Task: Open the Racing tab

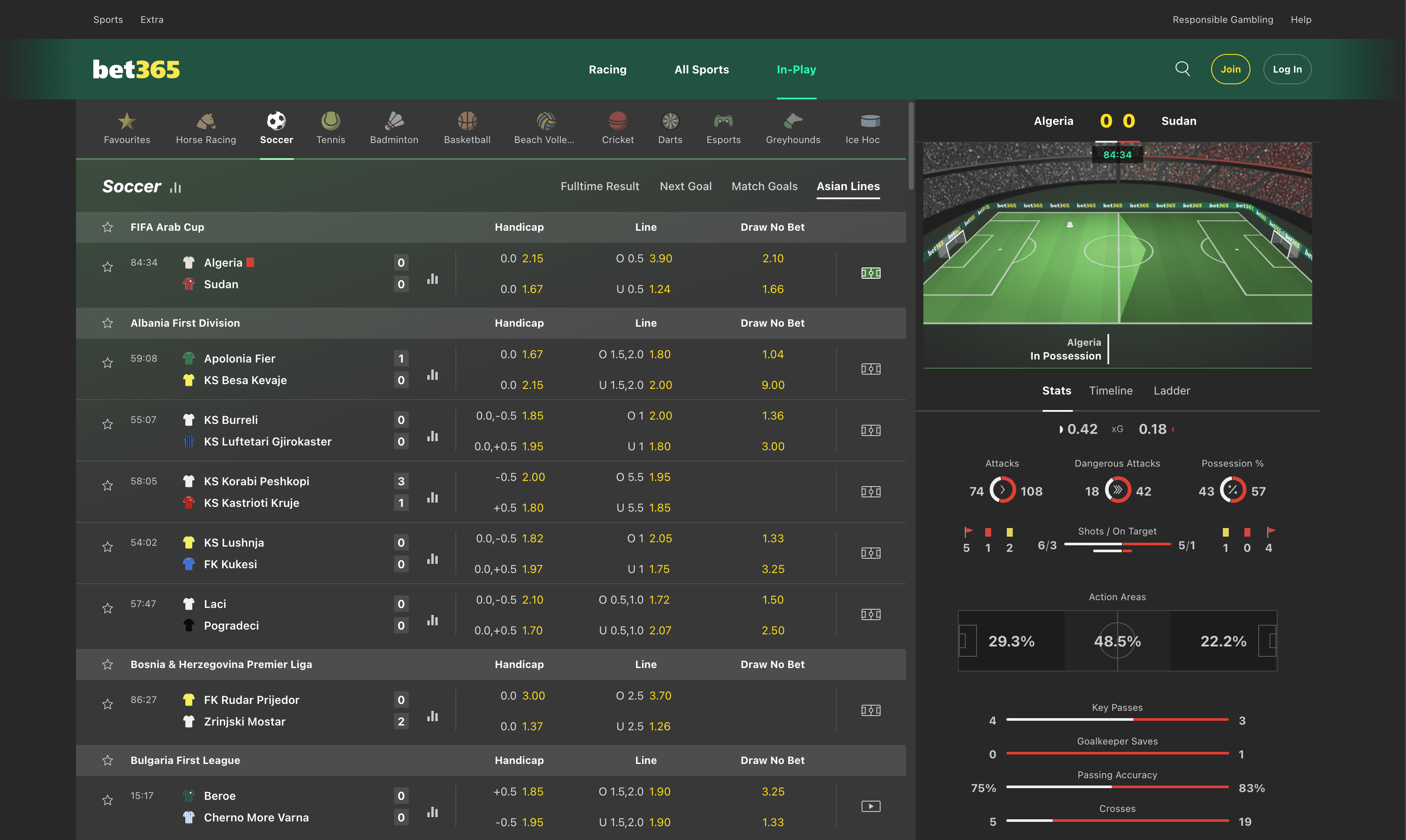Action: 608,69
